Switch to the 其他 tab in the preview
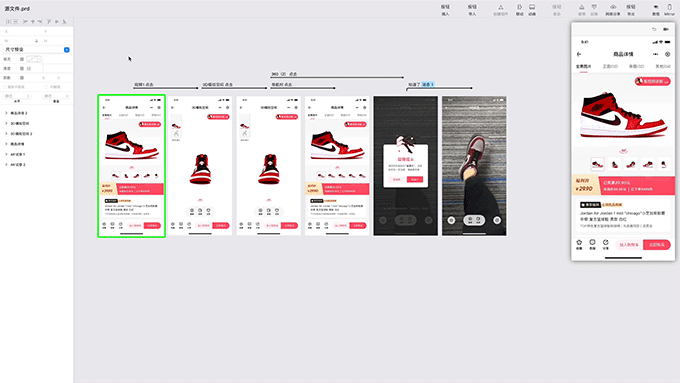 (663, 66)
